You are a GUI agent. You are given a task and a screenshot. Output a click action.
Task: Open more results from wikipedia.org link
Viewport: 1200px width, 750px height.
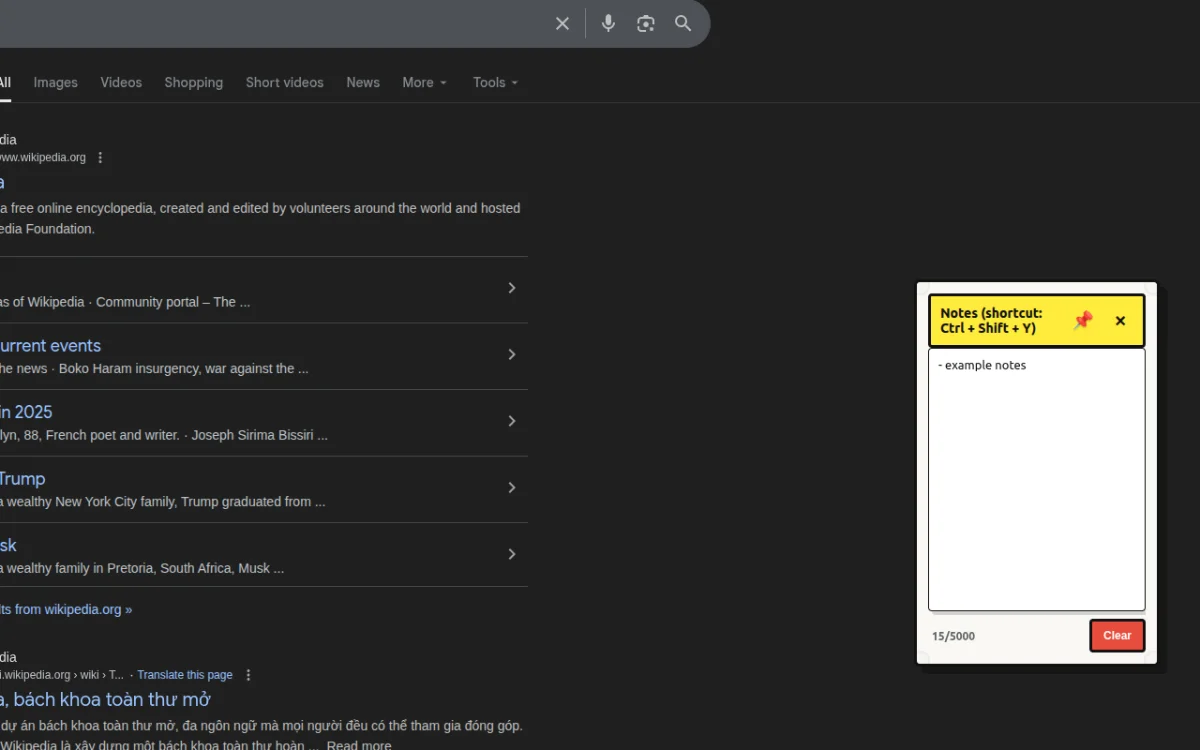(x=67, y=609)
